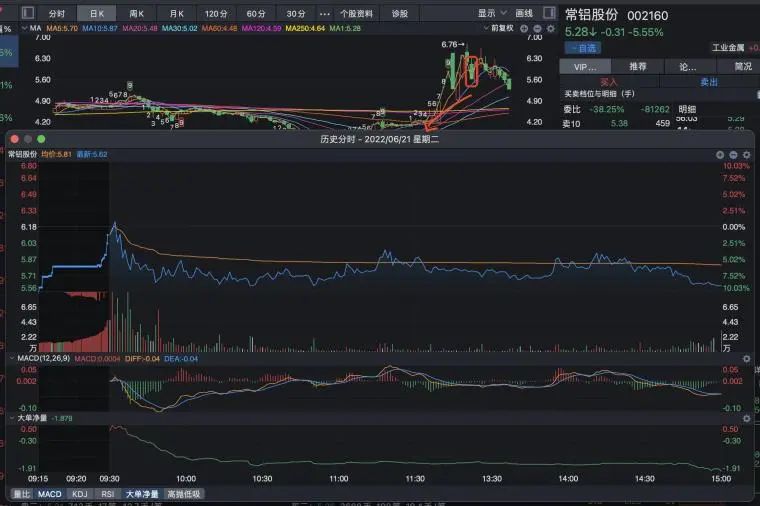Select the 高抛低吸 indicator tab

(x=184, y=494)
